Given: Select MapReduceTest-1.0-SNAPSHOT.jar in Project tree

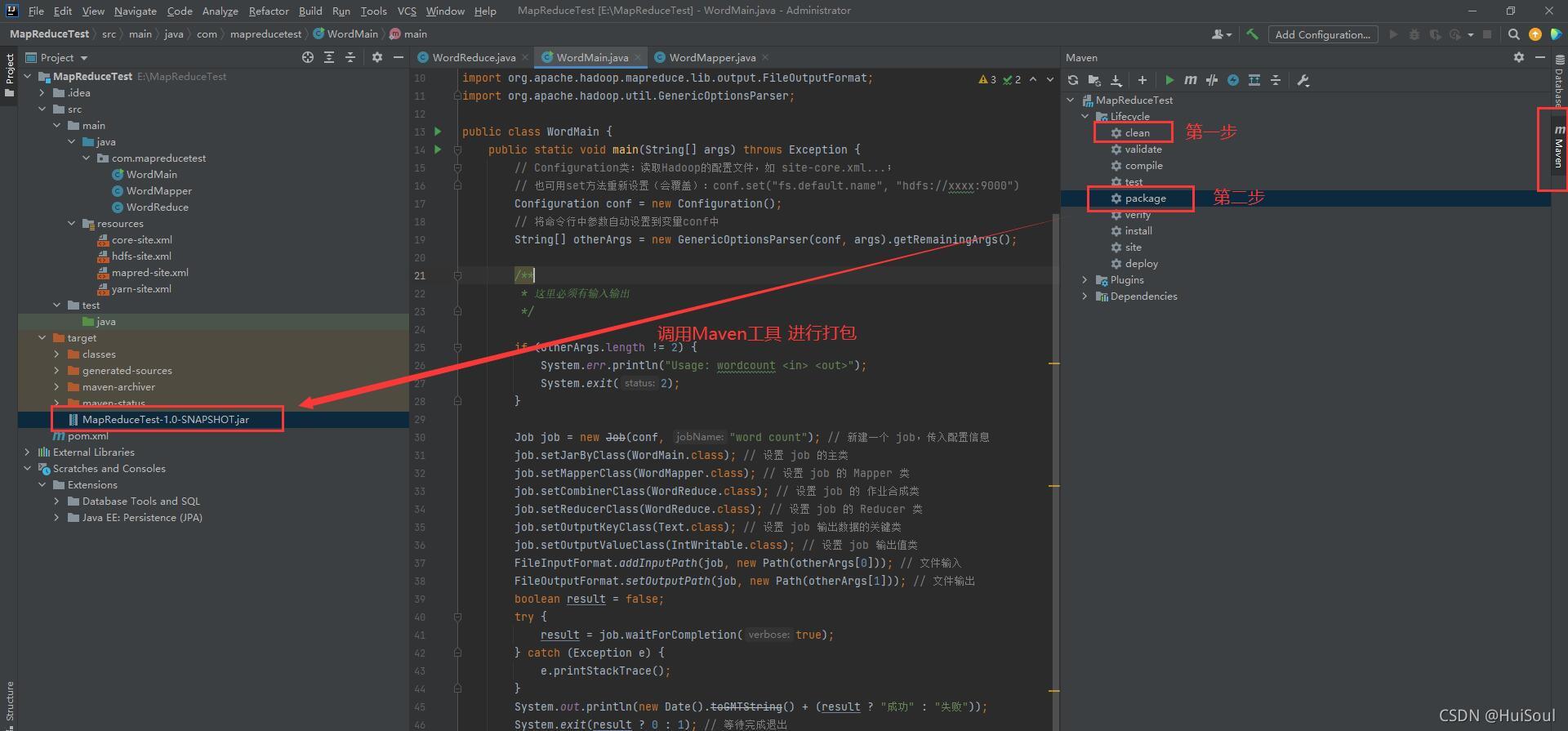Looking at the screenshot, I should pyautogui.click(x=166, y=420).
